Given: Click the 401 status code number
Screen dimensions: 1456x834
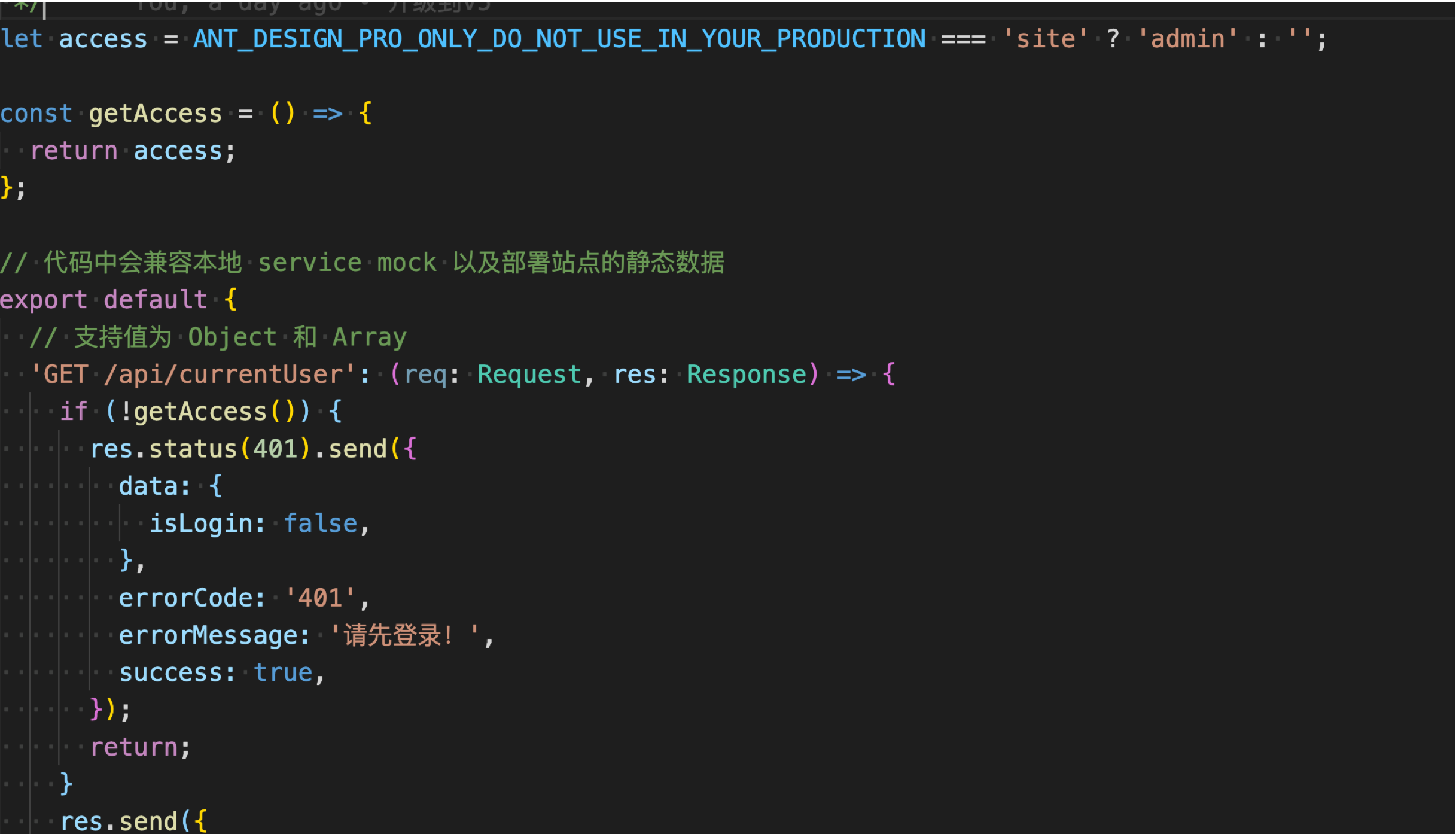Looking at the screenshot, I should pyautogui.click(x=275, y=449).
